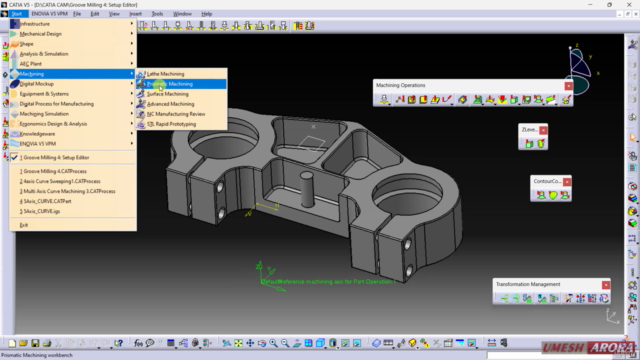Open the Formula f(x) tool
The image size is (640, 360).
pyautogui.click(x=138, y=343)
